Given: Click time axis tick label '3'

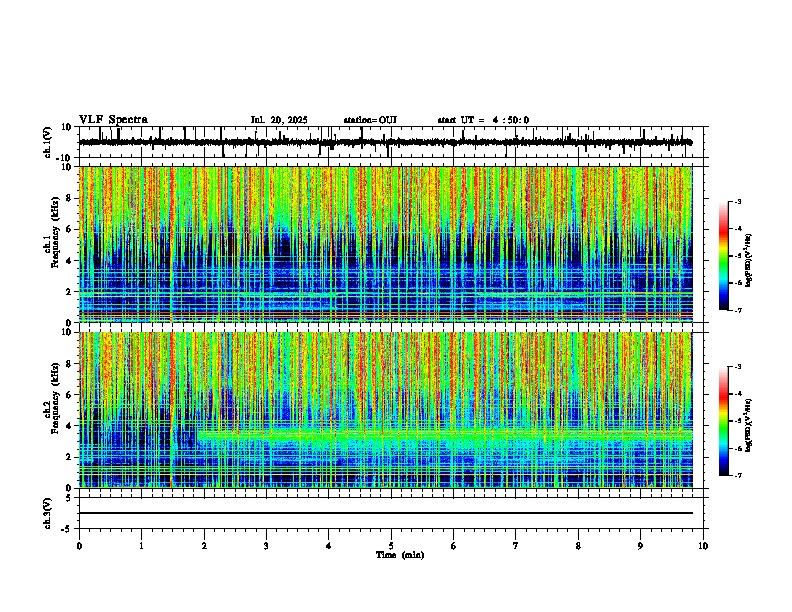Looking at the screenshot, I should point(266,546).
